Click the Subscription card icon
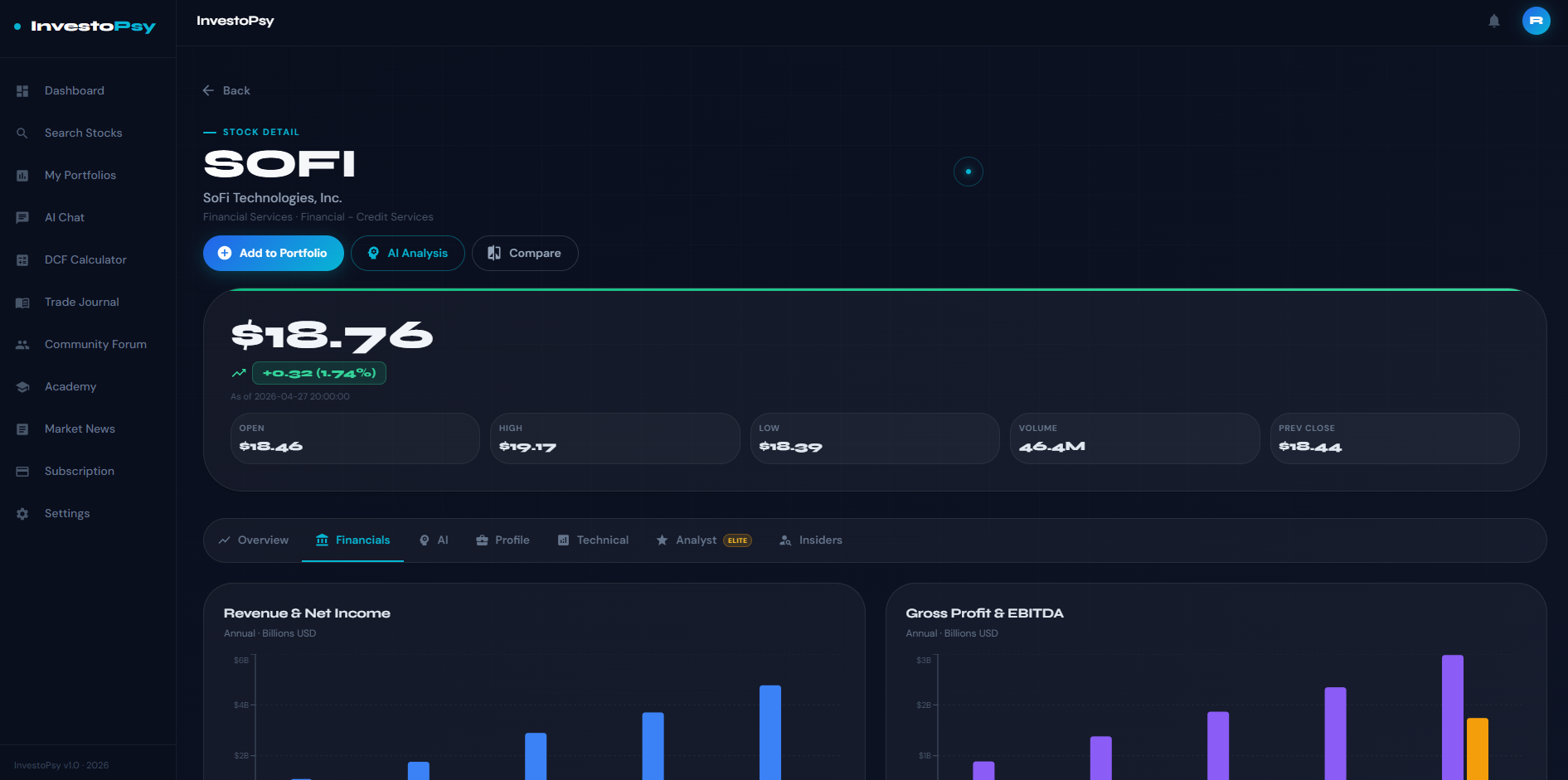 [22, 472]
